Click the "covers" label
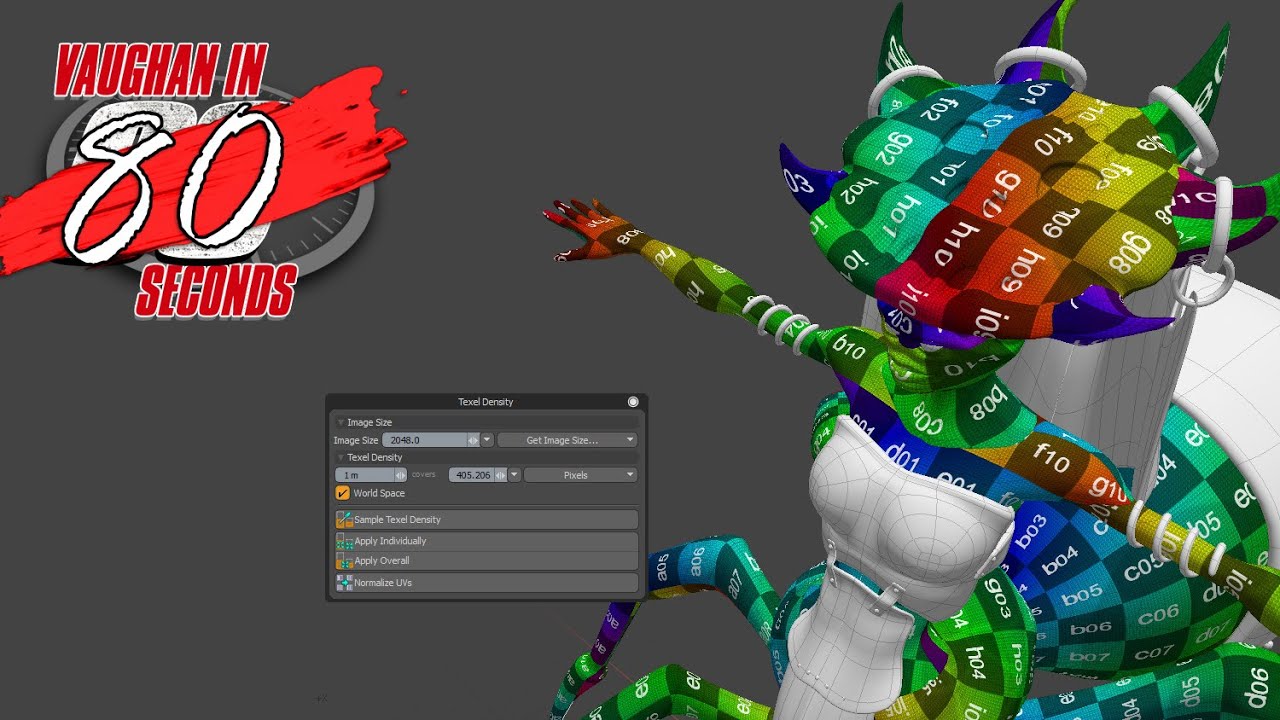The height and width of the screenshot is (720, 1280). [x=424, y=475]
